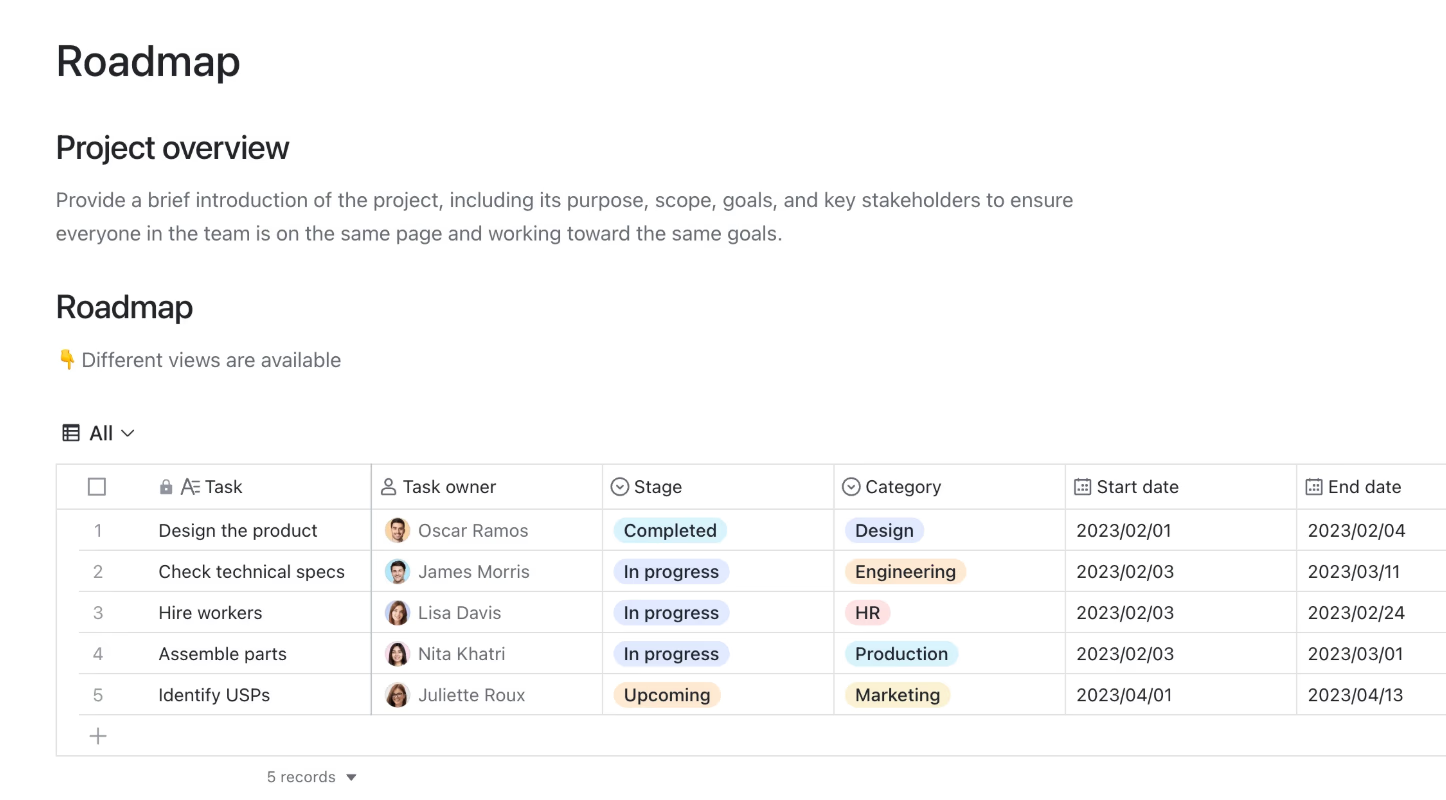Expand the 5 records summary arrow
Viewport: 1446px width, 800px height.
coord(351,777)
